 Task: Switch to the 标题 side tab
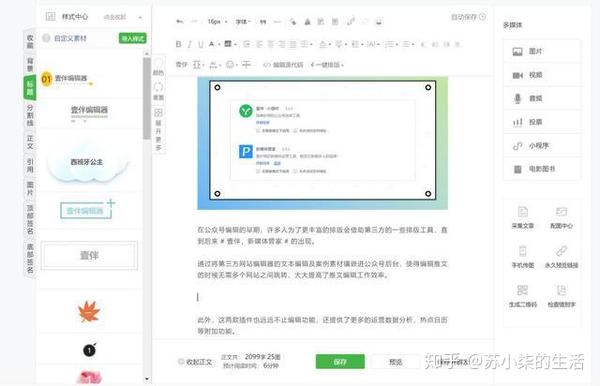pos(29,88)
